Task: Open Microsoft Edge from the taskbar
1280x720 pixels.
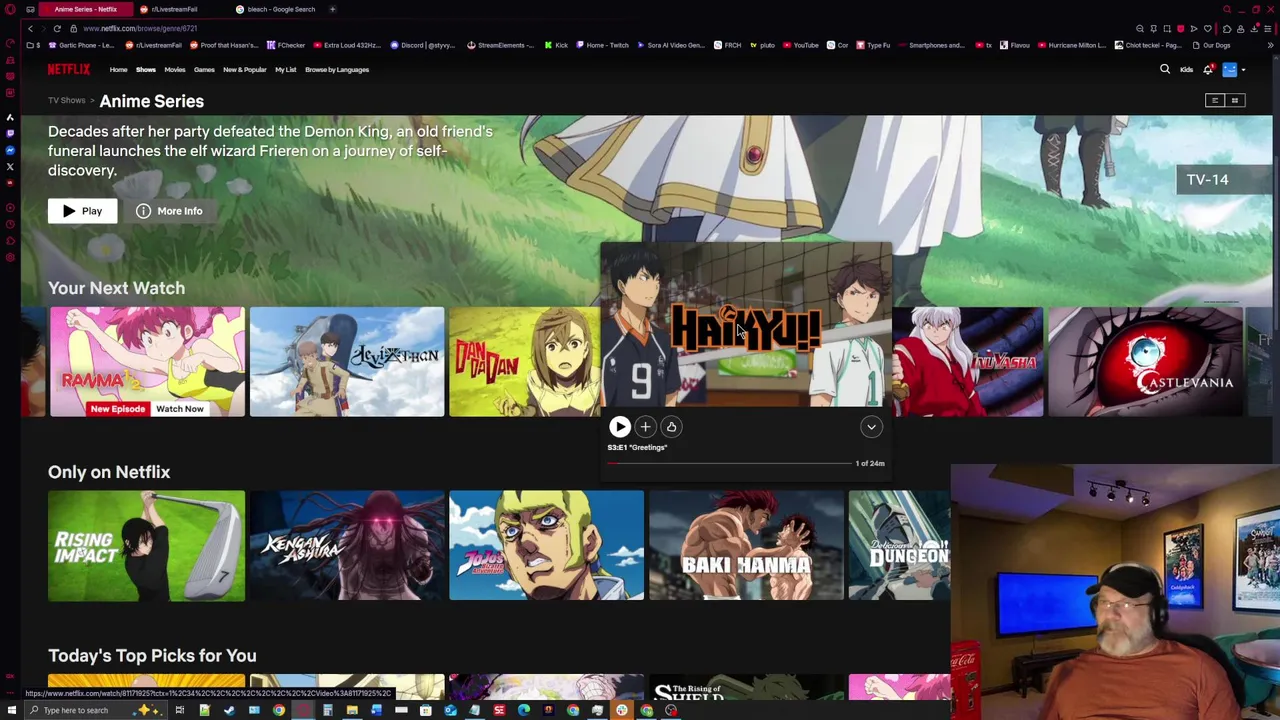Action: [523, 710]
